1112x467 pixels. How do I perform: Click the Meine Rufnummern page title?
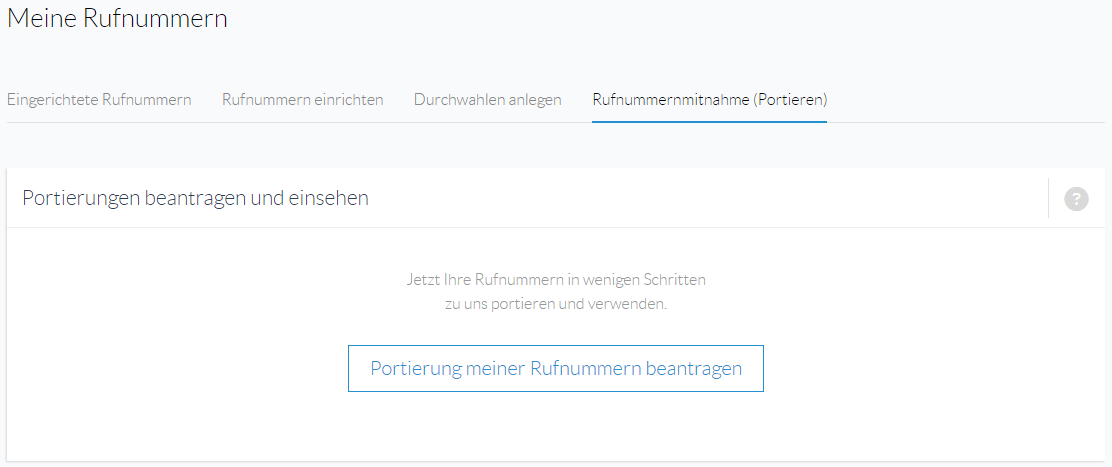point(117,18)
